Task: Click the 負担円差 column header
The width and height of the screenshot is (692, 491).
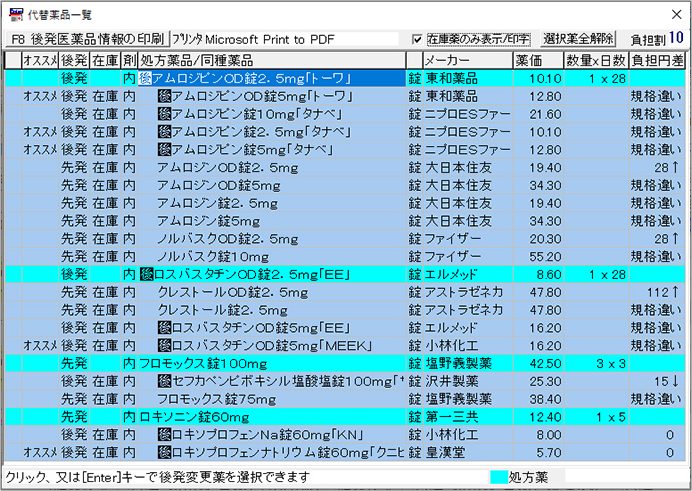Action: [657, 60]
